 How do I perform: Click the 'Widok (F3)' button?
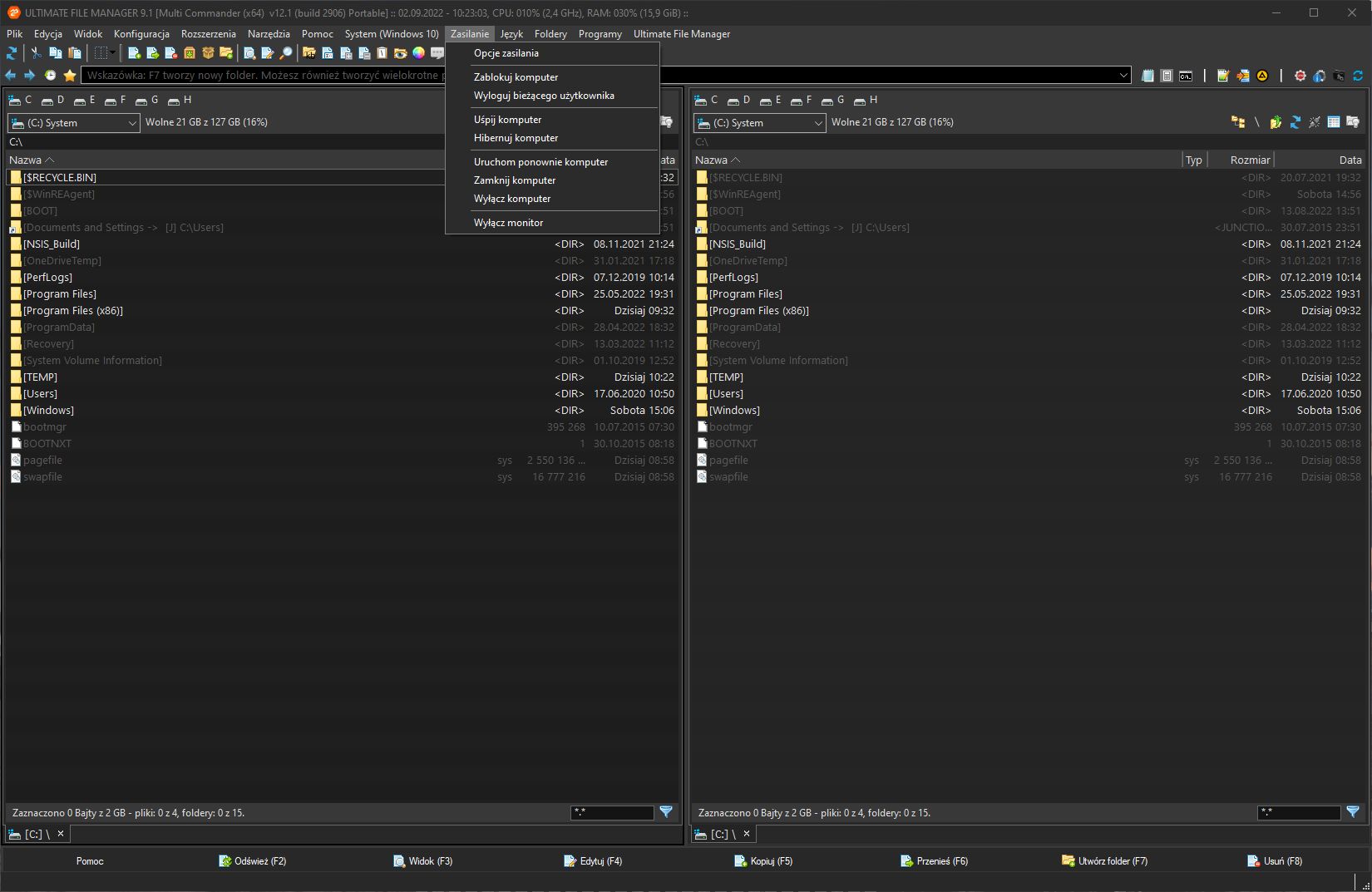click(423, 861)
